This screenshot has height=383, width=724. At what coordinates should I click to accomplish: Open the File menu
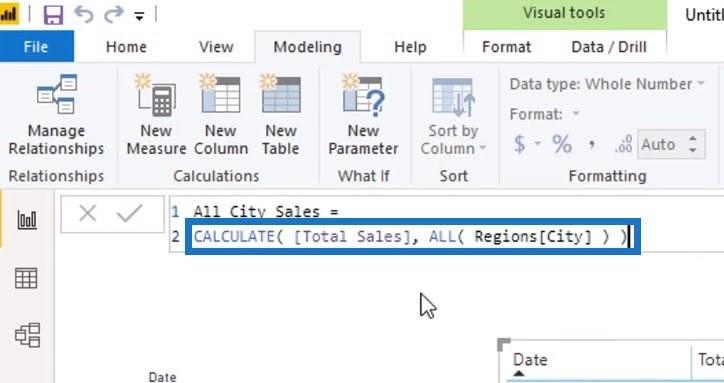coord(36,47)
